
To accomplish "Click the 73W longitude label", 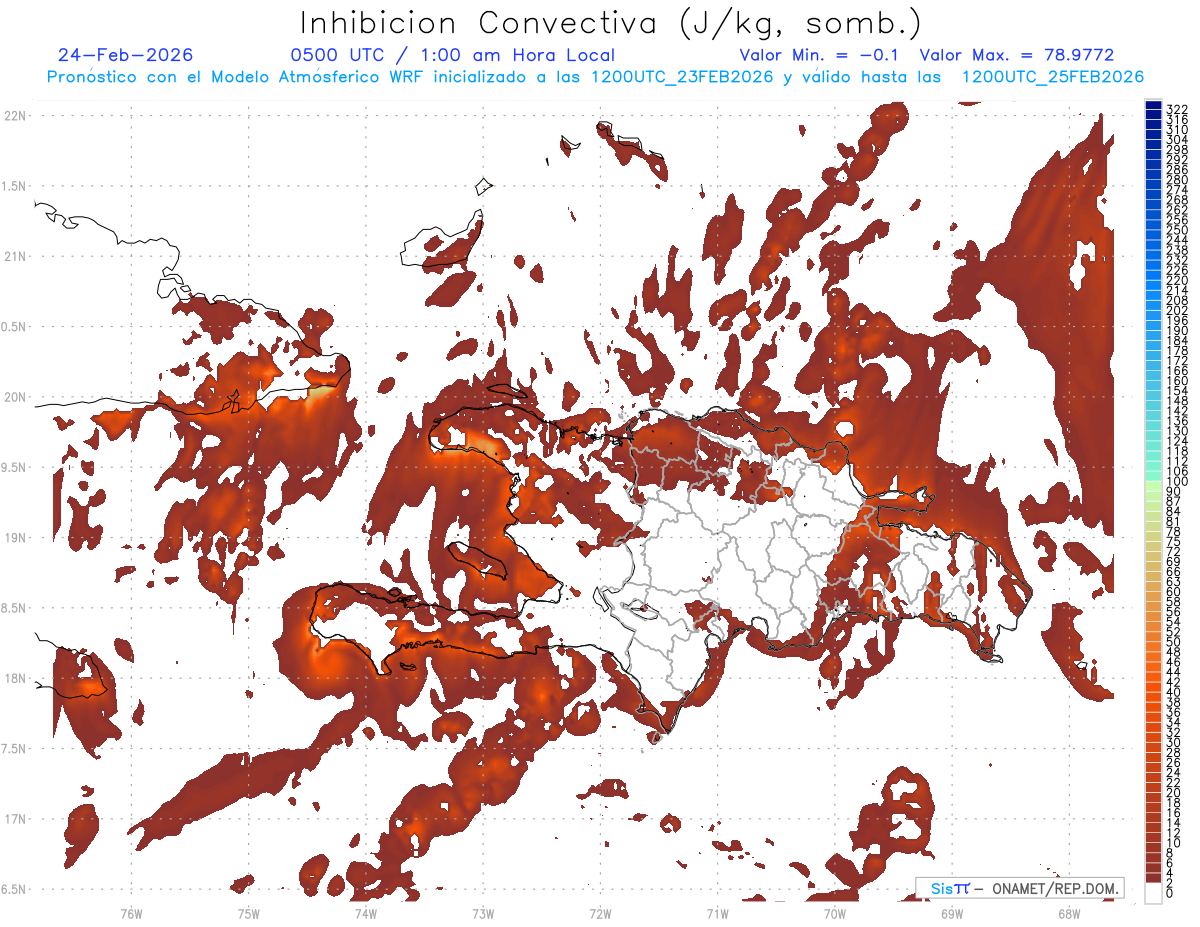I will (483, 913).
